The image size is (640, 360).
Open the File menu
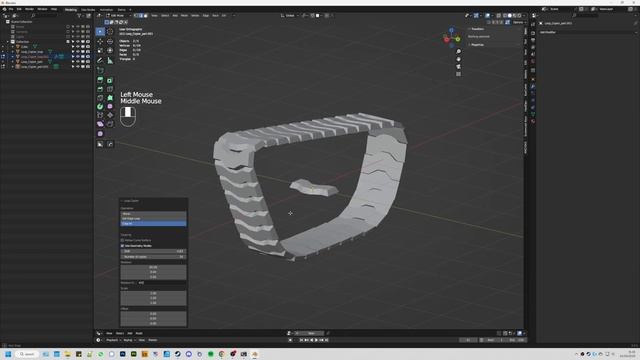[x=11, y=9]
